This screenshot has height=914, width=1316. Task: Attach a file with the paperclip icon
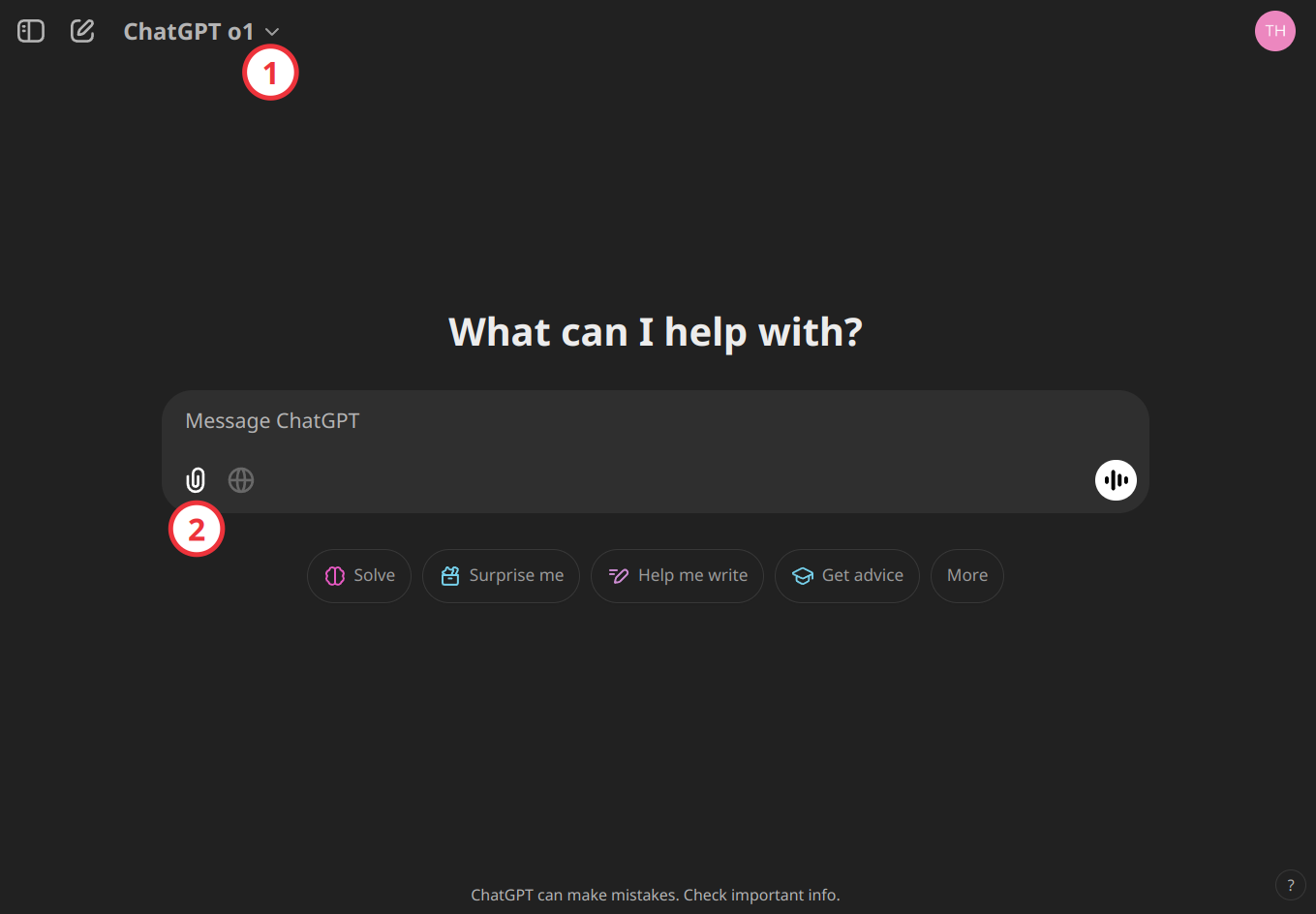pos(196,480)
